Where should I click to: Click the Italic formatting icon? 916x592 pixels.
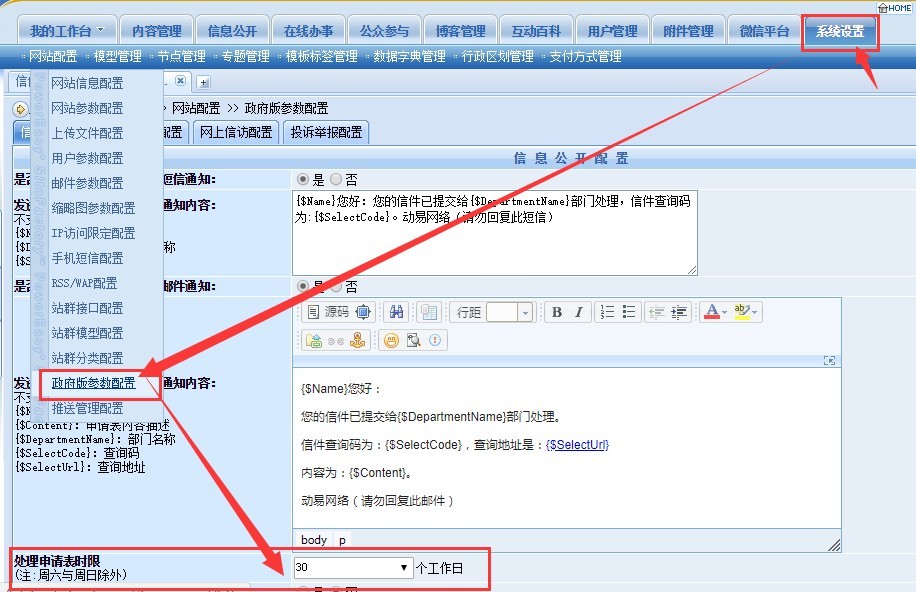pos(578,313)
